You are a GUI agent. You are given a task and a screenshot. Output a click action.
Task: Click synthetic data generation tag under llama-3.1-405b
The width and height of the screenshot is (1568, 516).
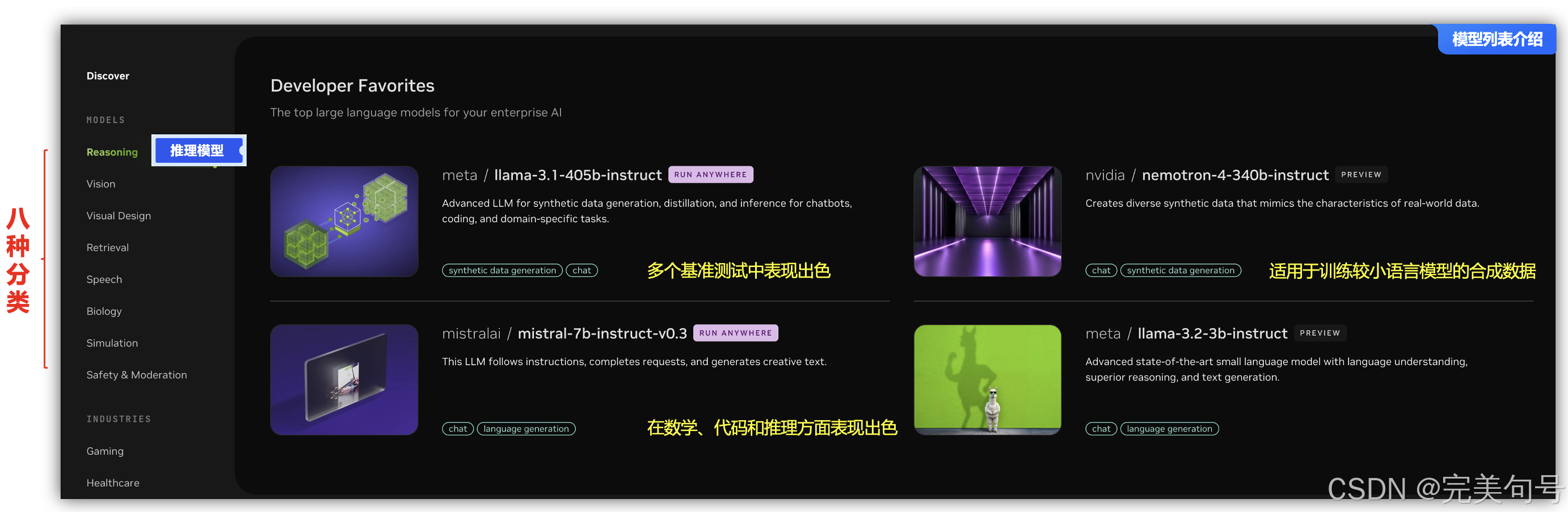tap(502, 270)
